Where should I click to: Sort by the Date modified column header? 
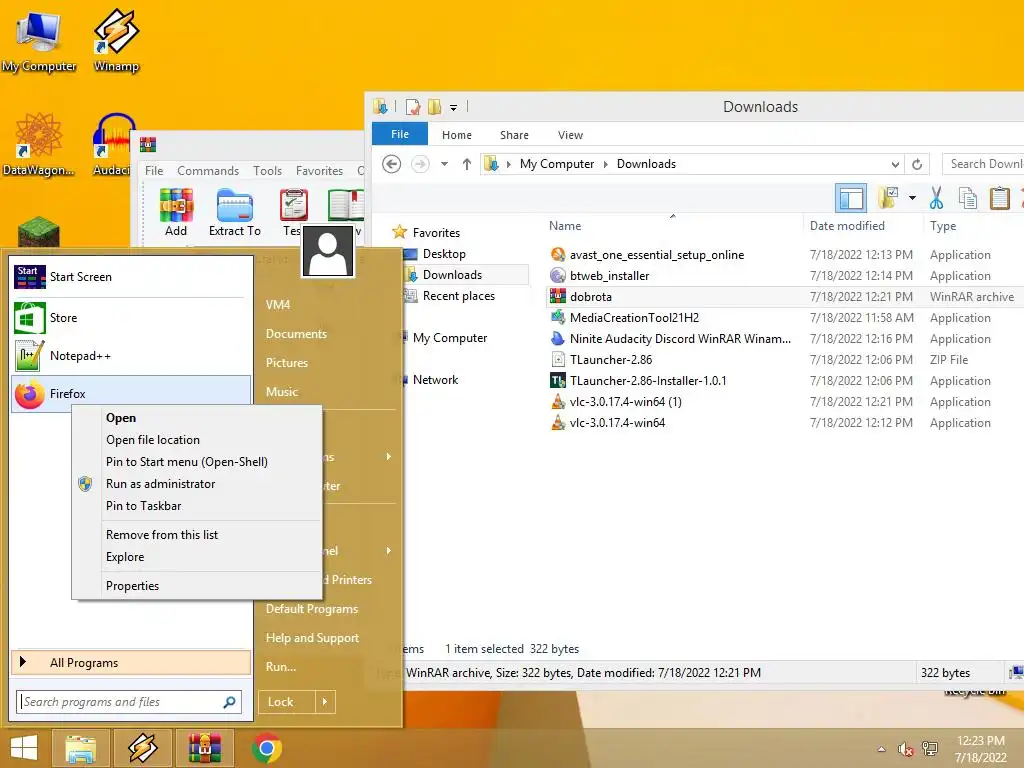tap(847, 226)
